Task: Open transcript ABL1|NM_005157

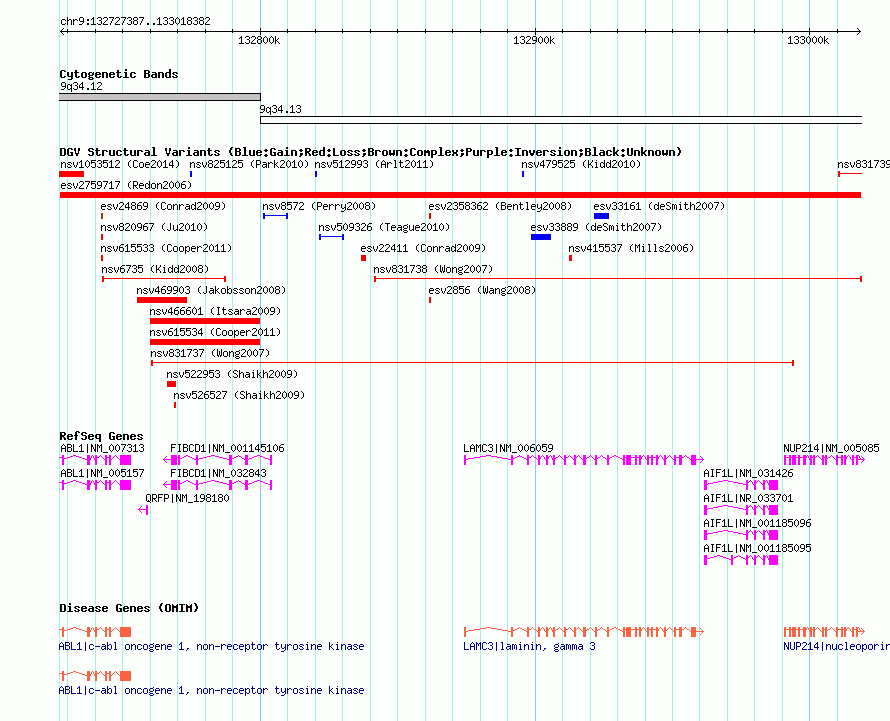Action: click(x=102, y=473)
